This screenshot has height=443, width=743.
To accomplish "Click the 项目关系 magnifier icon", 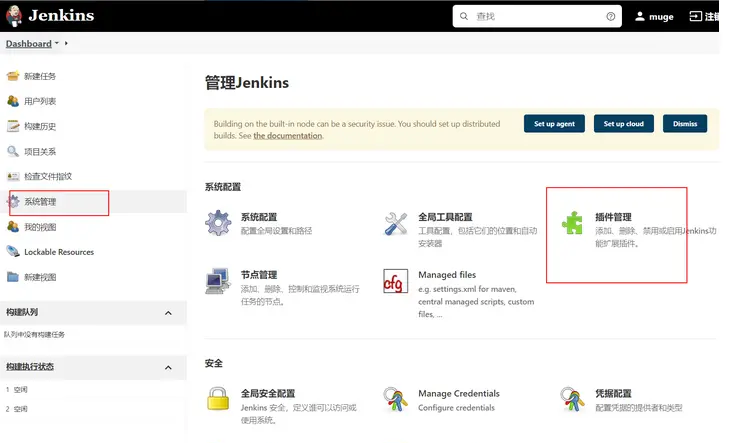I will click(13, 151).
